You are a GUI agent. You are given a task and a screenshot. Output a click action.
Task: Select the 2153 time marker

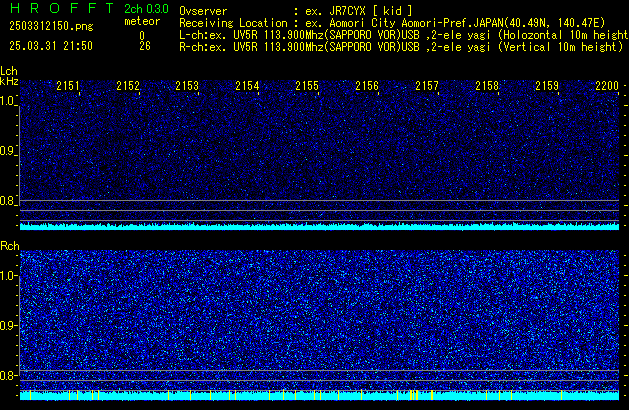point(187,86)
